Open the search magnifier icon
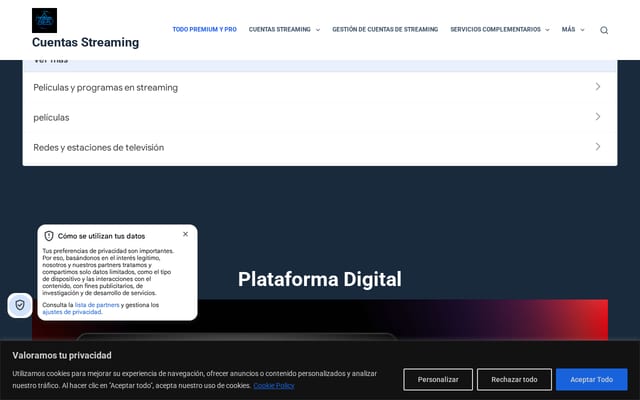The image size is (640, 400). [x=604, y=30]
